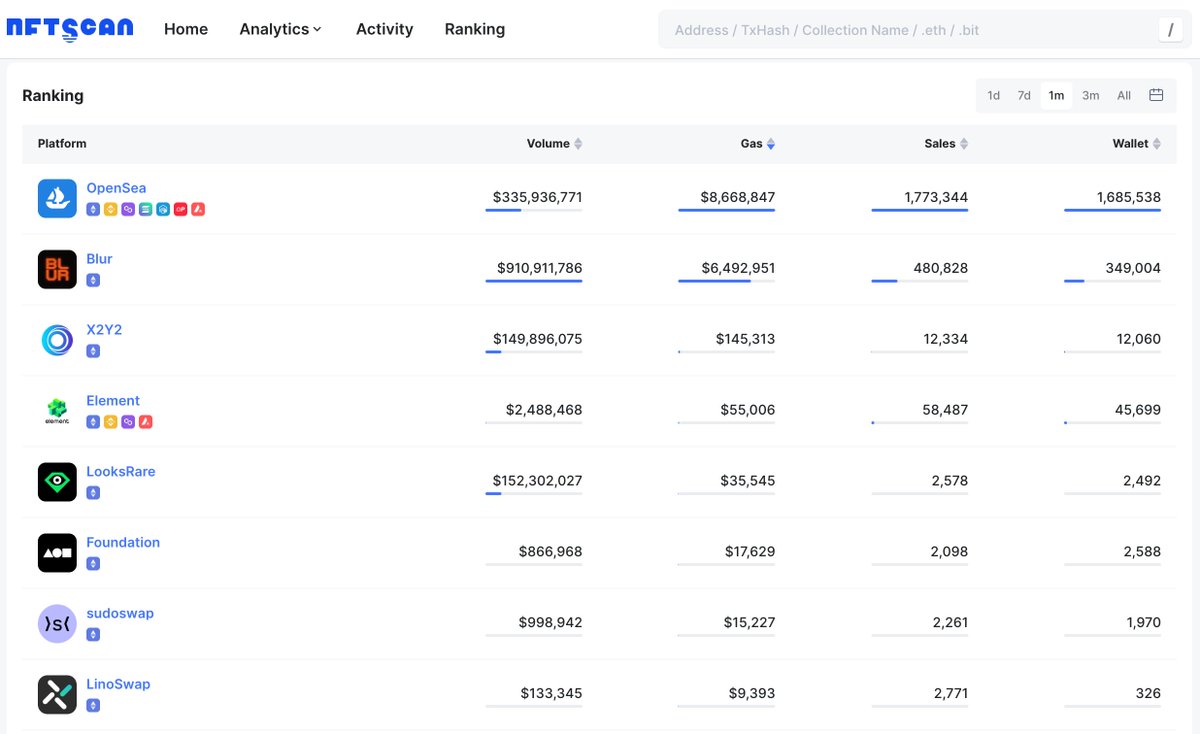Image resolution: width=1200 pixels, height=734 pixels.
Task: Click OpenSea's gas value $8,668,847
Action: (737, 197)
